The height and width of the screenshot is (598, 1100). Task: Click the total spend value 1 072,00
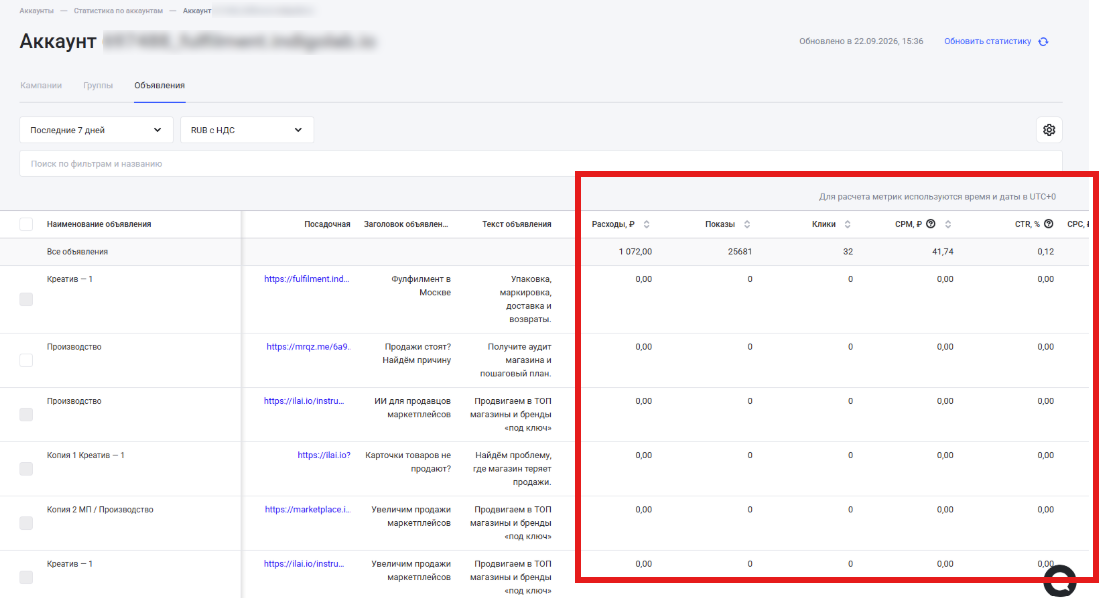pos(635,251)
